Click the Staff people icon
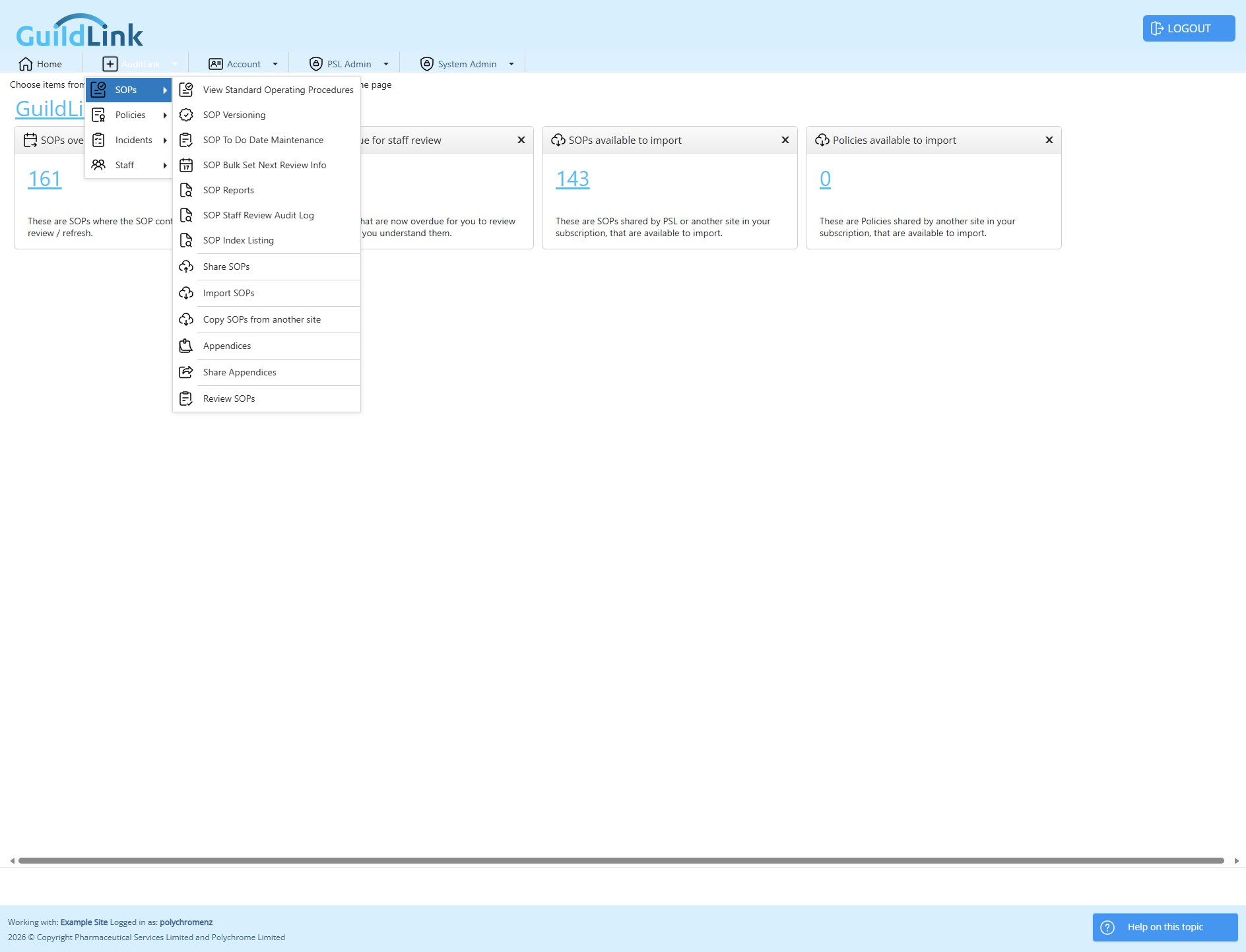 point(98,165)
